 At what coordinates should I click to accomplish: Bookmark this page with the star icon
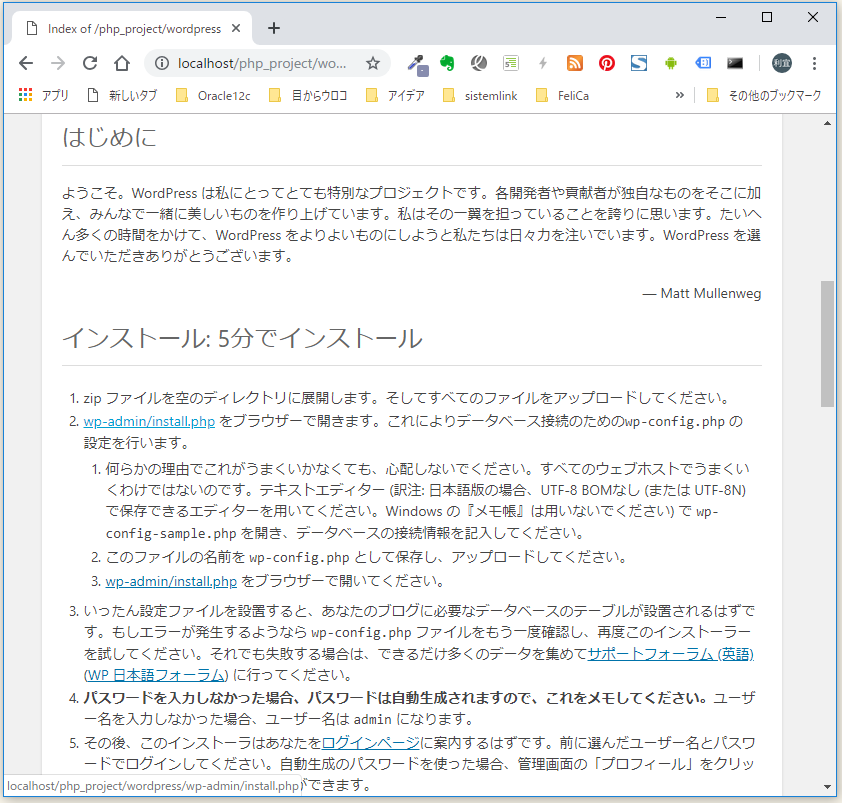pos(373,62)
